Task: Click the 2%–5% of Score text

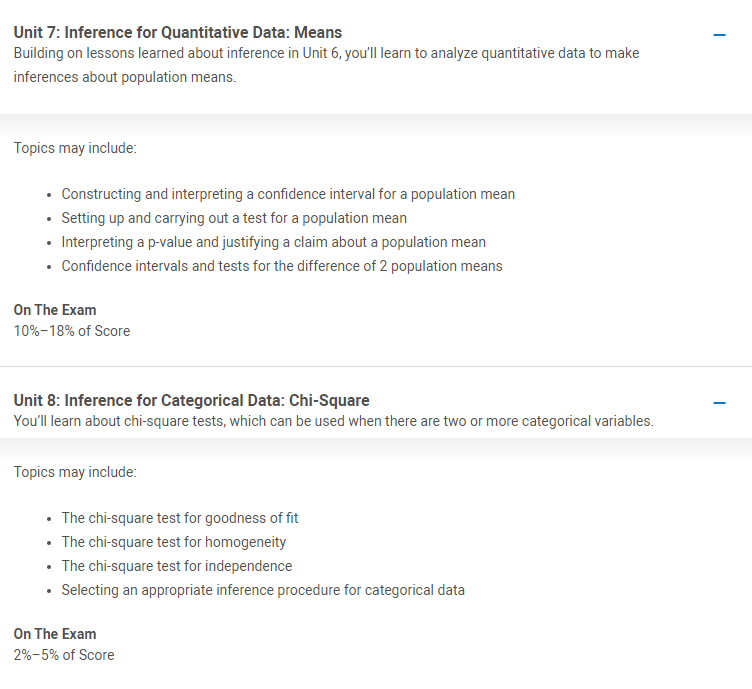Action: (x=64, y=655)
